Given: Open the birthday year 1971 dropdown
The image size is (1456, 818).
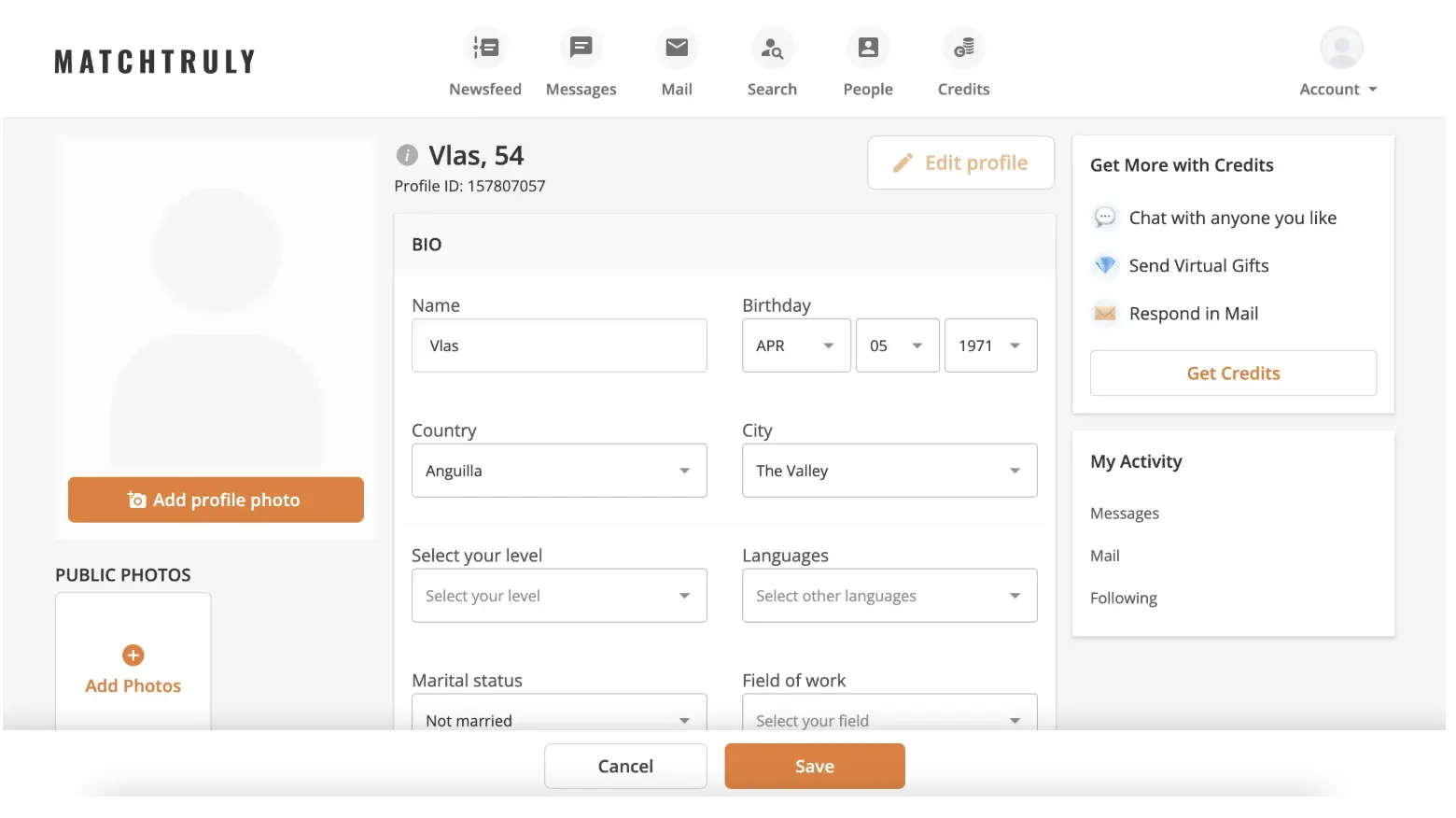Looking at the screenshot, I should (990, 346).
